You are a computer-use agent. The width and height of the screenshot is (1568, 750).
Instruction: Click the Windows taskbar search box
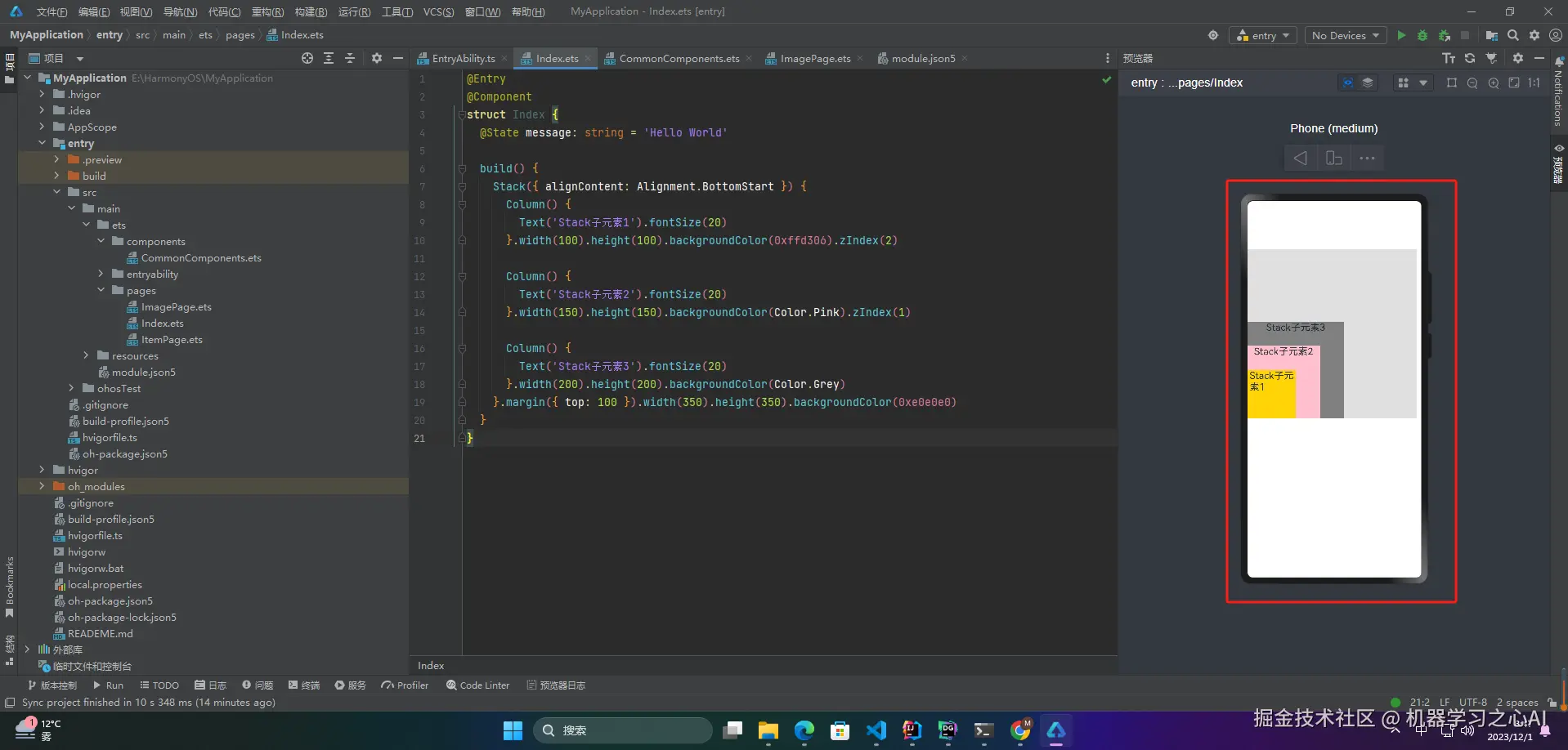[623, 730]
